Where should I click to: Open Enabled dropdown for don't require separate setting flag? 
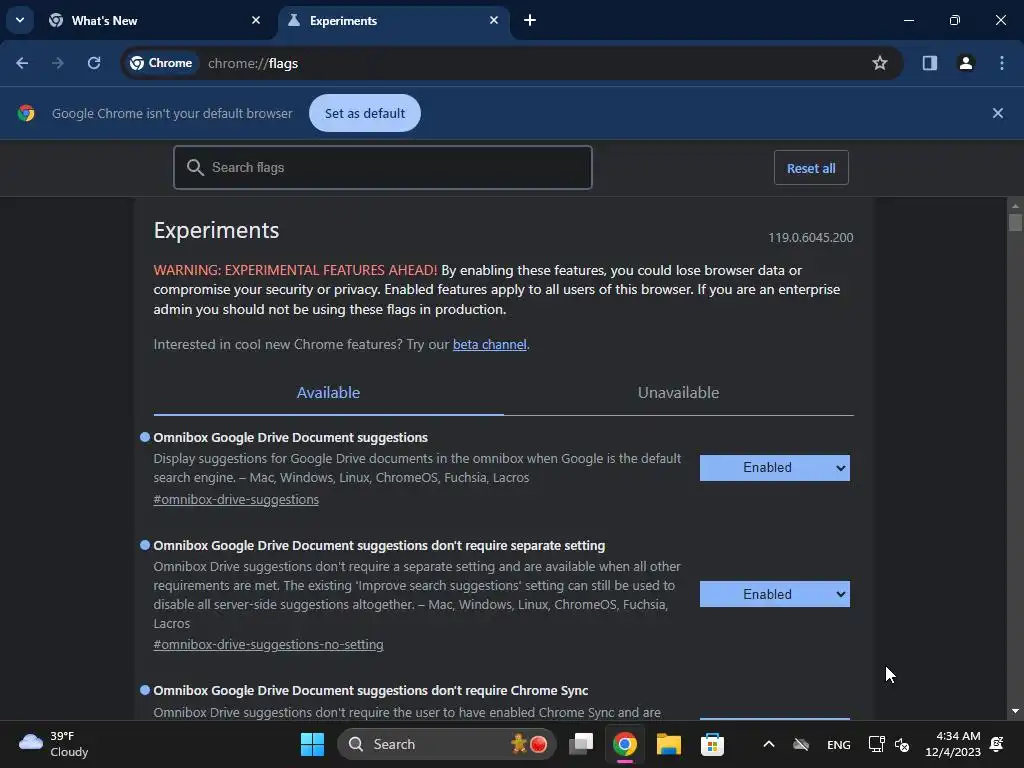pyautogui.click(x=775, y=594)
